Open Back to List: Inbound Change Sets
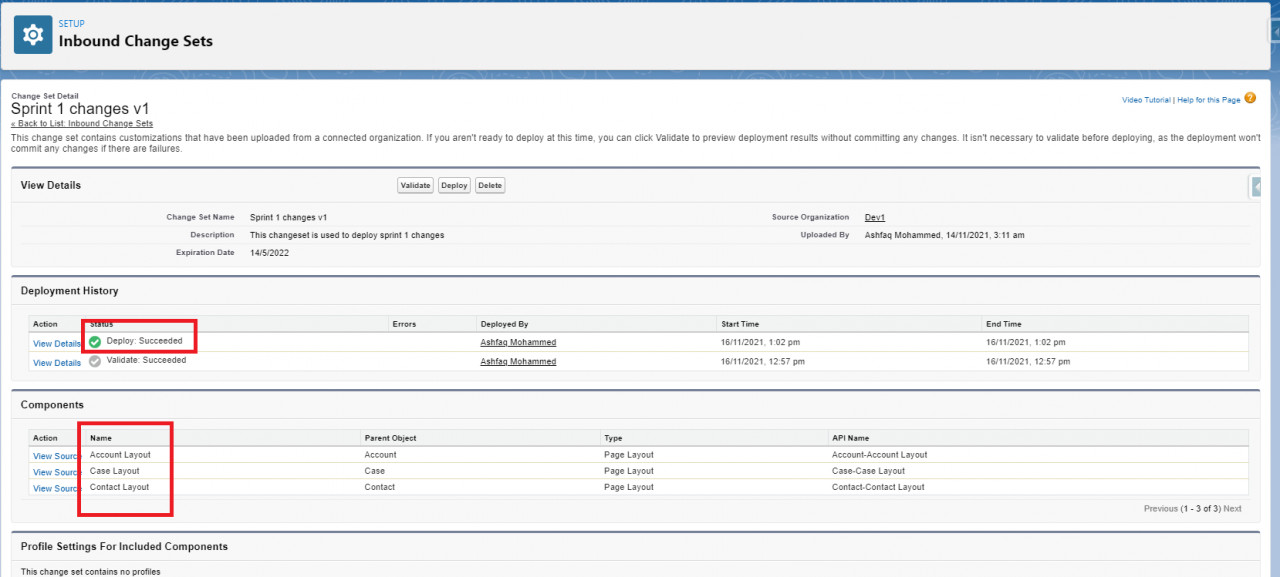 (82, 122)
